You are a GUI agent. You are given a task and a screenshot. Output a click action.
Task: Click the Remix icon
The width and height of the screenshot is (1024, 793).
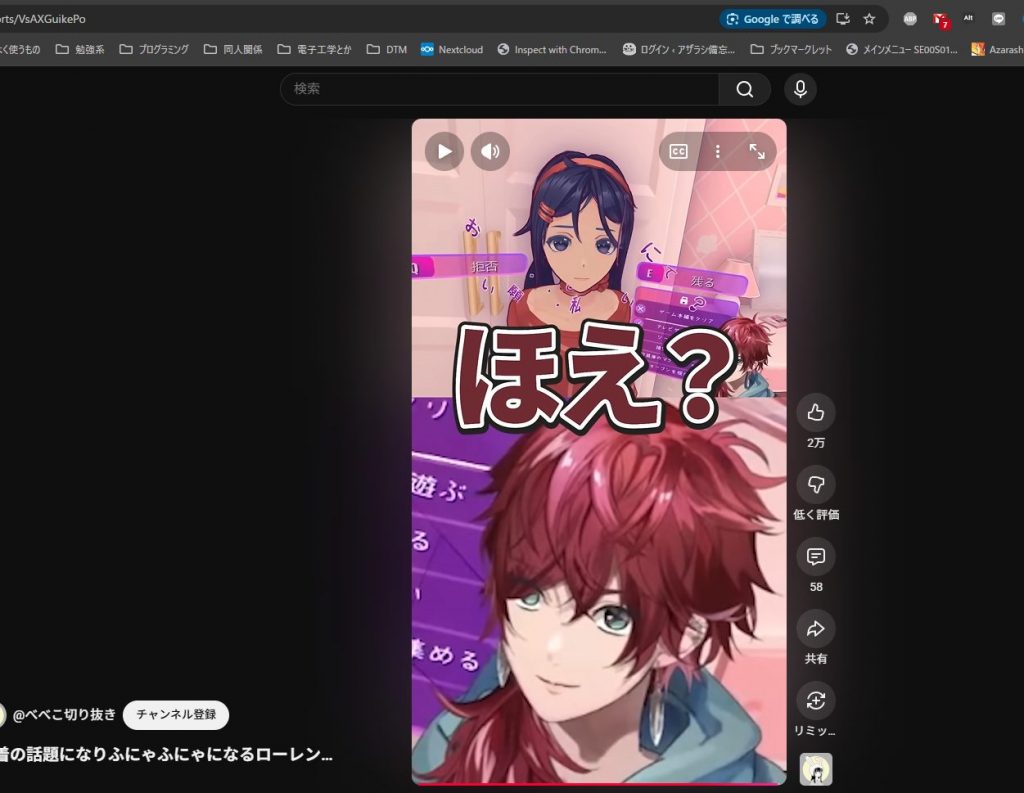pyautogui.click(x=815, y=701)
